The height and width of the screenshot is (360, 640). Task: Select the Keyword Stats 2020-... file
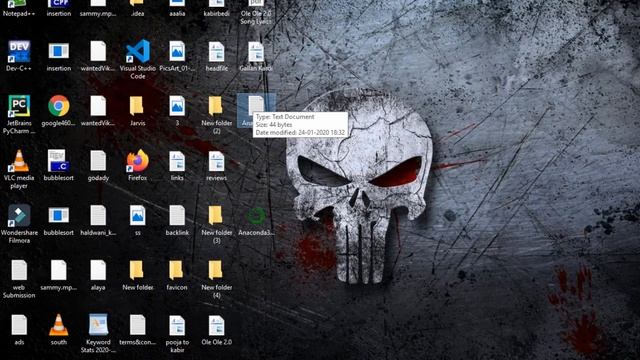(98, 333)
